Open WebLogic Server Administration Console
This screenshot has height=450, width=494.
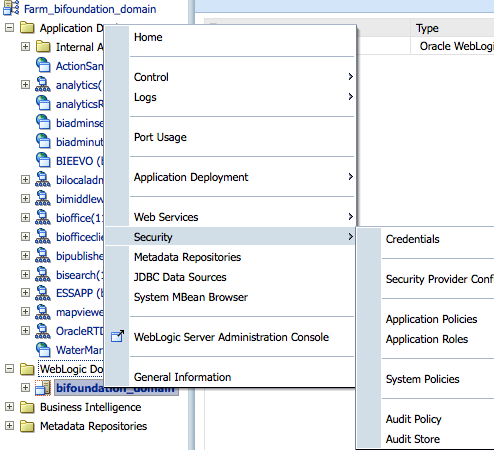click(230, 337)
